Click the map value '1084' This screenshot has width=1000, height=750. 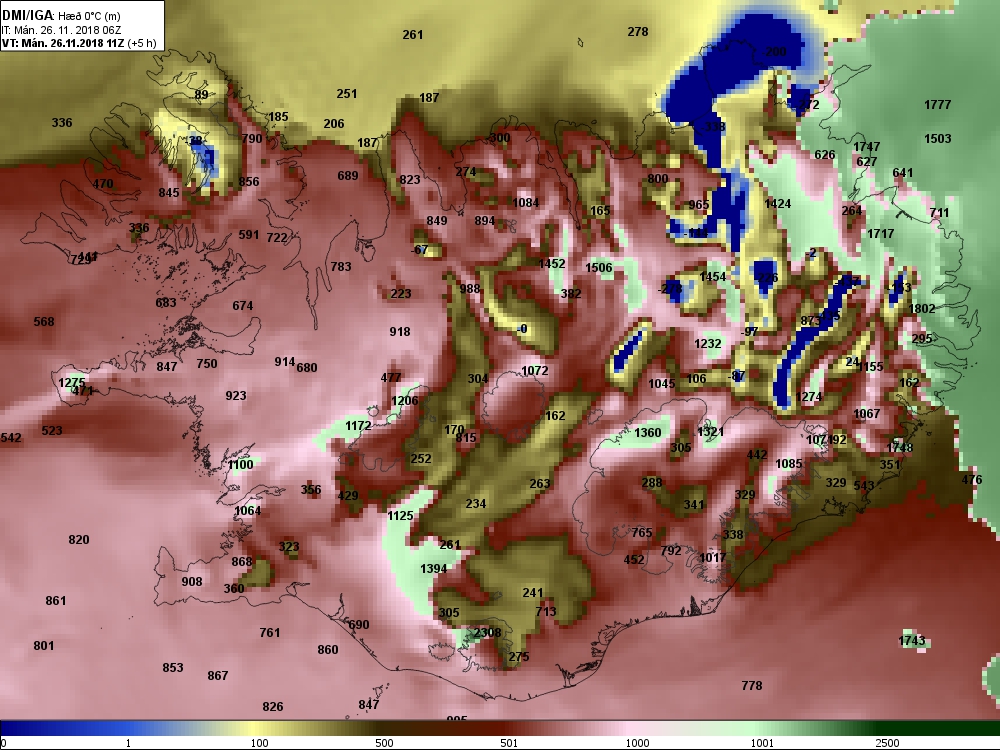[x=526, y=203]
